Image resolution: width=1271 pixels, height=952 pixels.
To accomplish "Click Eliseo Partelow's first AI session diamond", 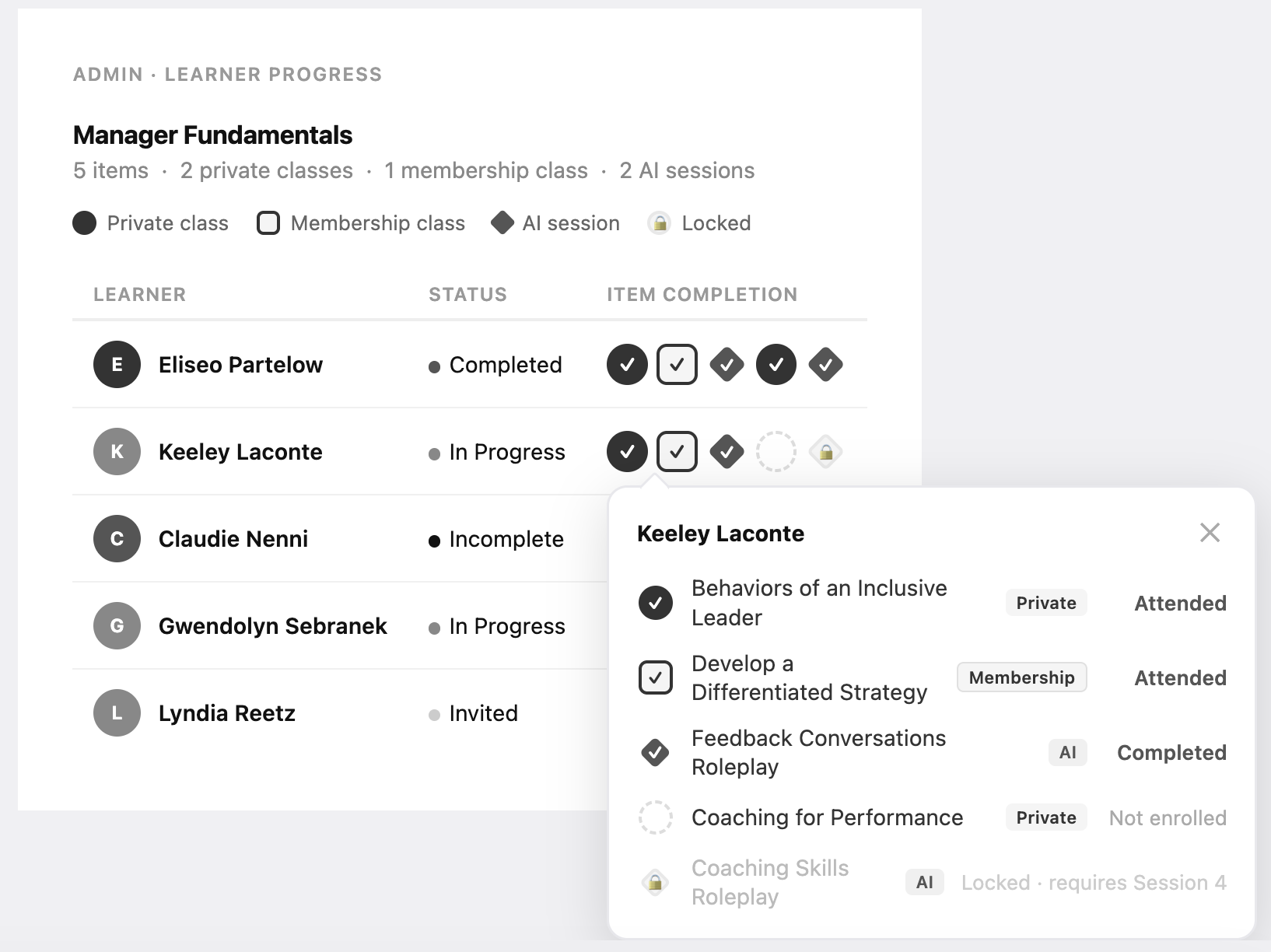I will 727,364.
